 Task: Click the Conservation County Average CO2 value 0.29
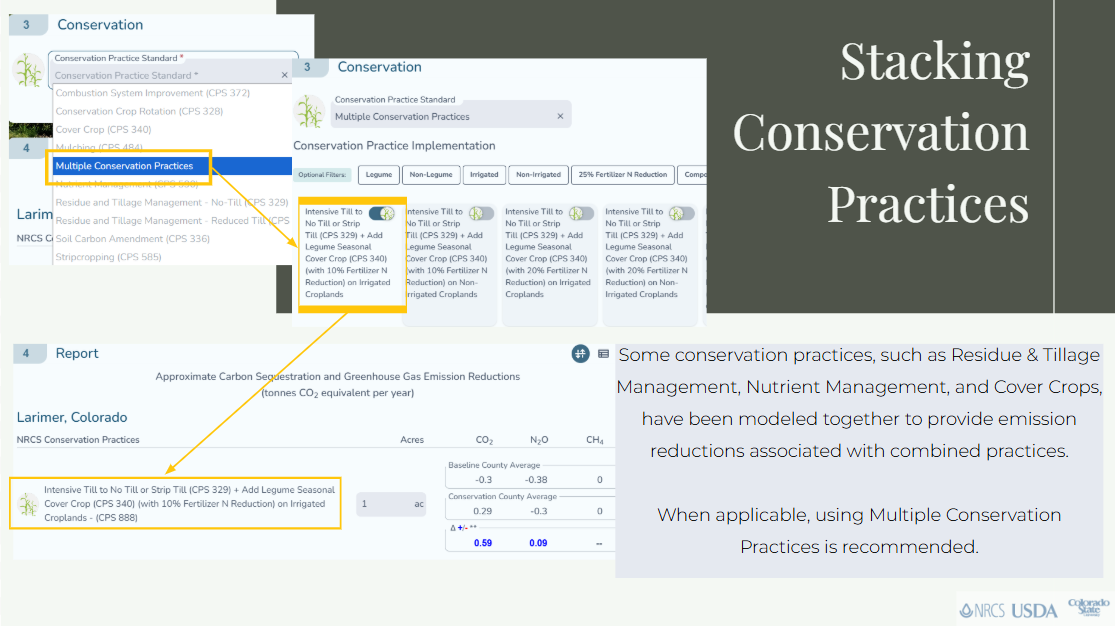(x=483, y=511)
